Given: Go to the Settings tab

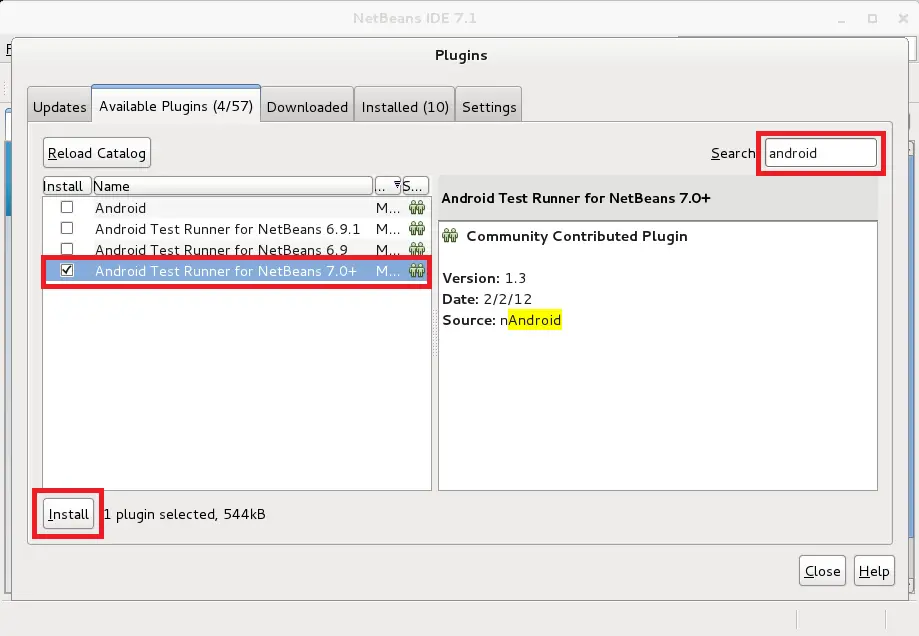Looking at the screenshot, I should [489, 107].
